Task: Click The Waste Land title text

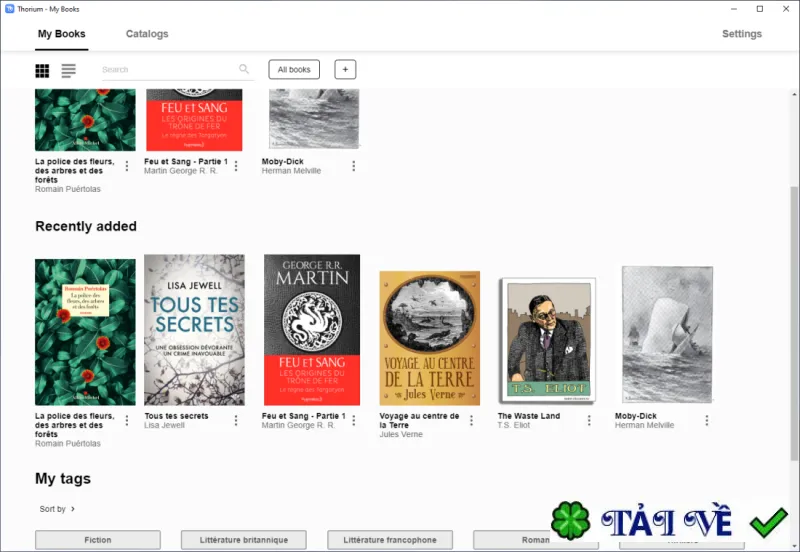Action: (529, 416)
